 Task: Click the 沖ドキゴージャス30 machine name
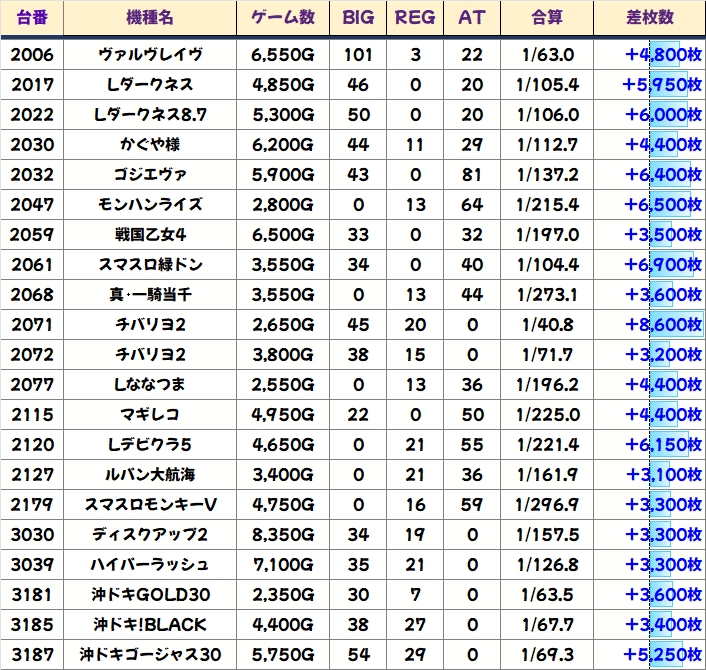pos(150,655)
